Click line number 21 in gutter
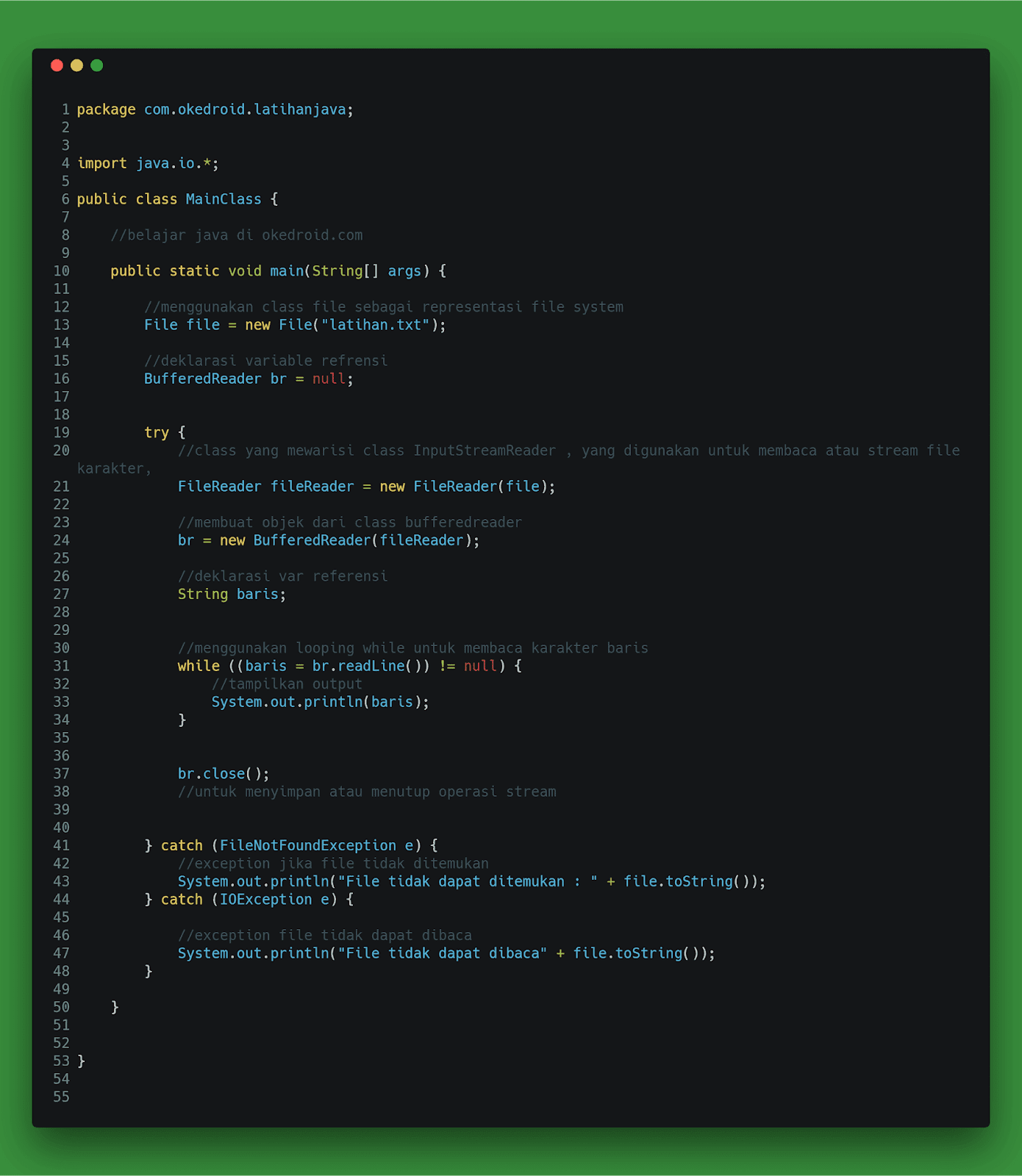 [x=61, y=487]
